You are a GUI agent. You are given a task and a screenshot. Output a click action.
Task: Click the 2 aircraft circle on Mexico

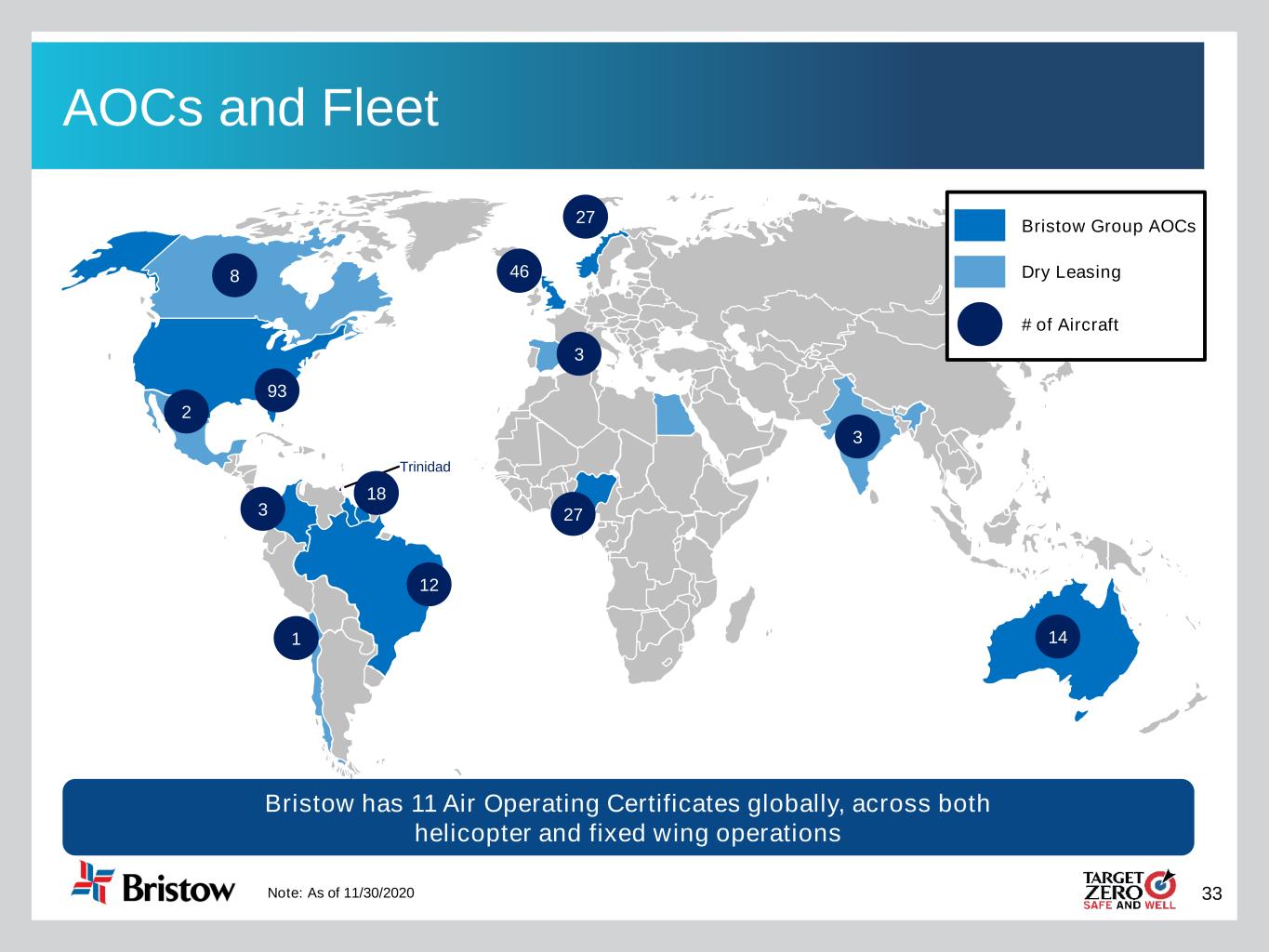coord(186,412)
